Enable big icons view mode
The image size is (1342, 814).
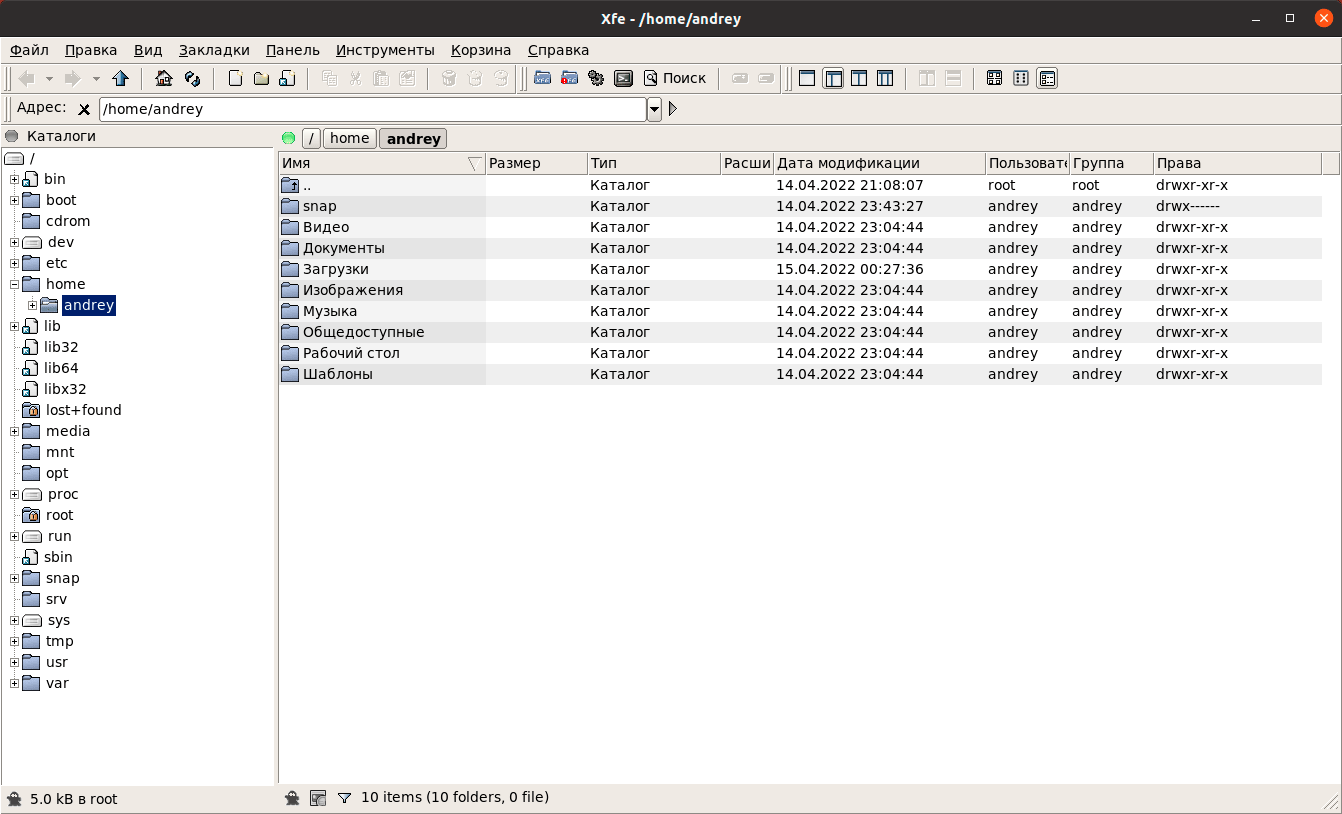[x=994, y=78]
